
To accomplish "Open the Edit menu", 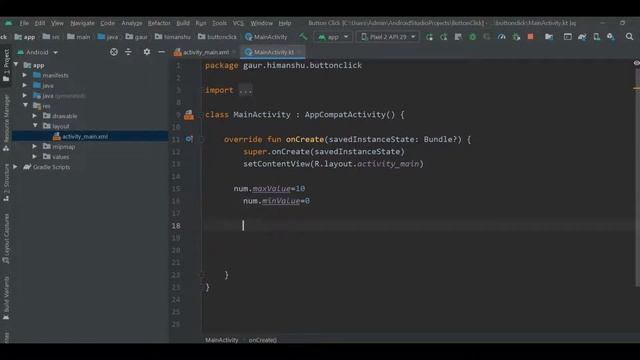I will click(x=40, y=23).
